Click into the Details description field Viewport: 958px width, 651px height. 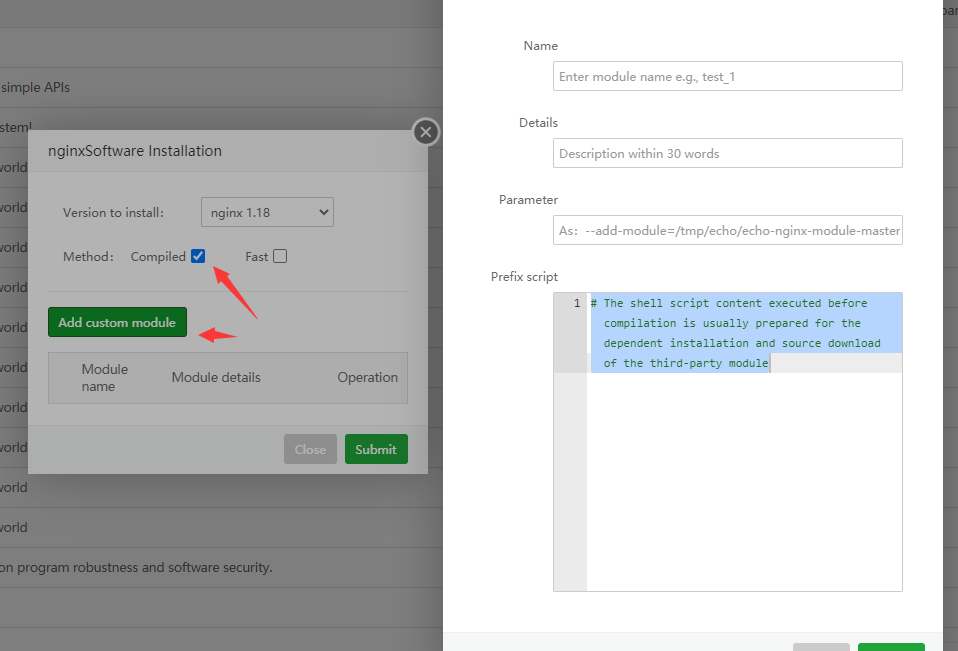pos(727,153)
